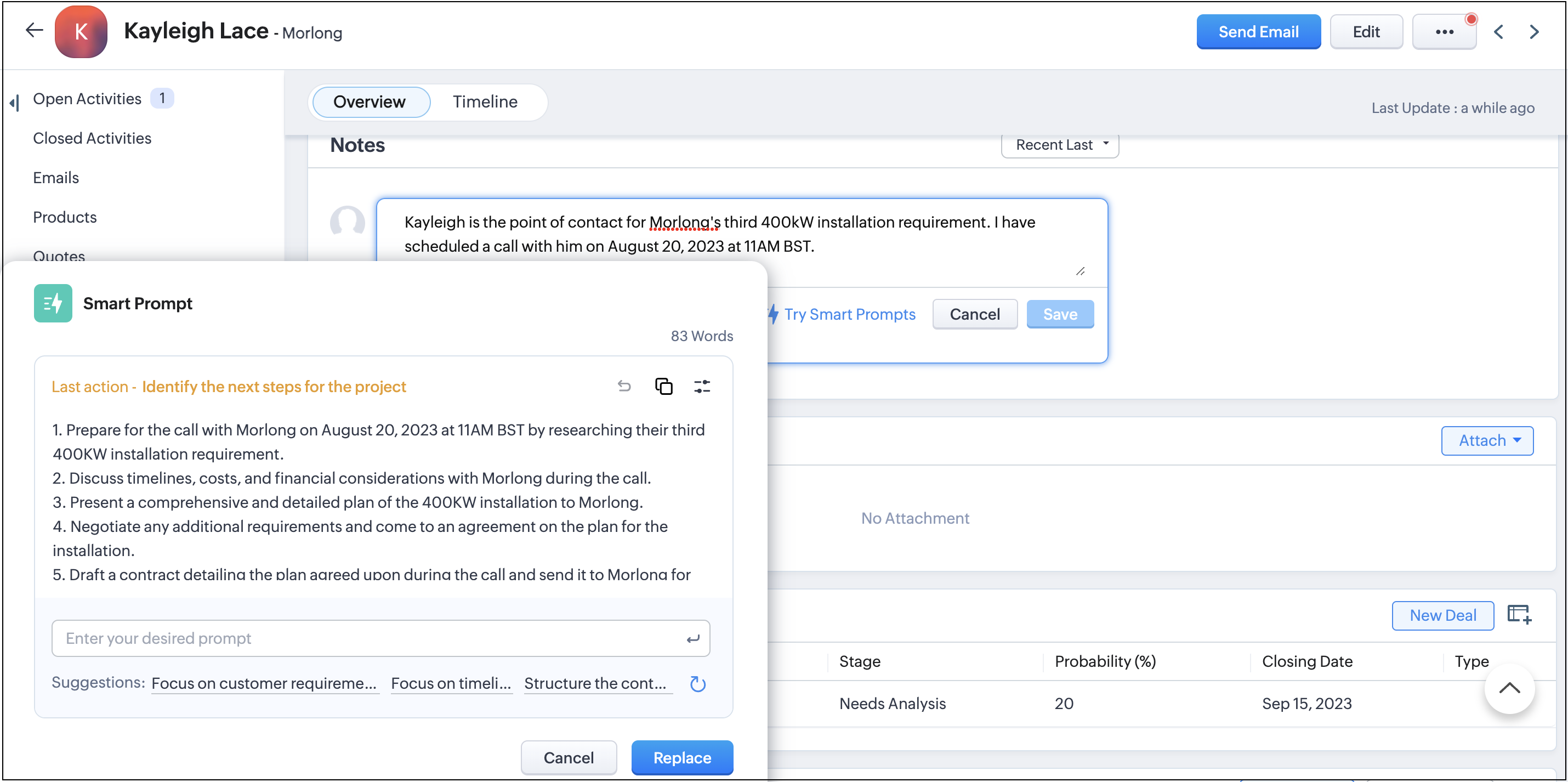1568x782 pixels.
Task: Select 'Focus on customer requirements' suggestion
Action: pos(264,683)
